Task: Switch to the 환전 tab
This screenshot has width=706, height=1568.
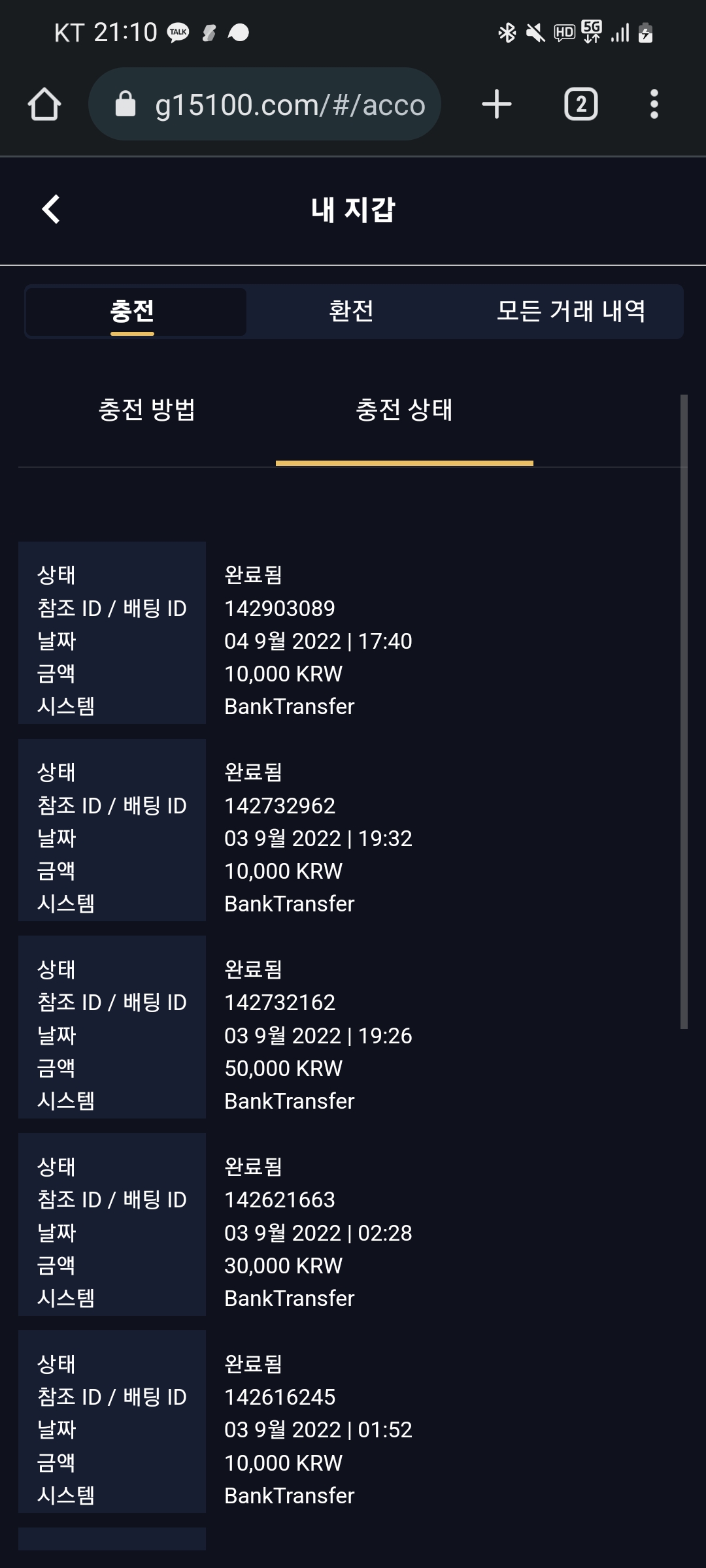Action: [352, 311]
